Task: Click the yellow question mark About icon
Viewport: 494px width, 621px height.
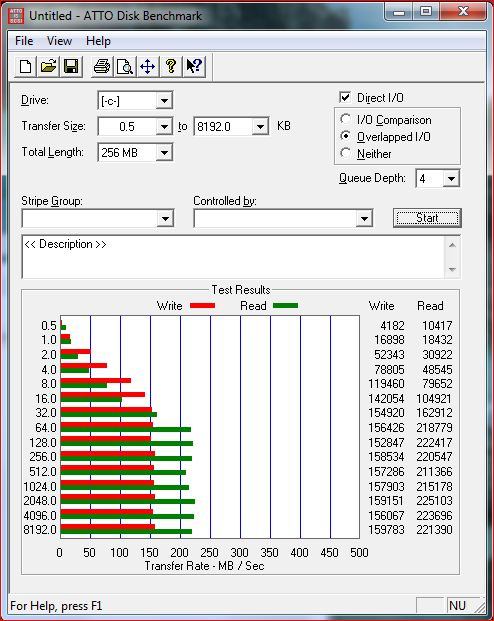Action: (171, 66)
